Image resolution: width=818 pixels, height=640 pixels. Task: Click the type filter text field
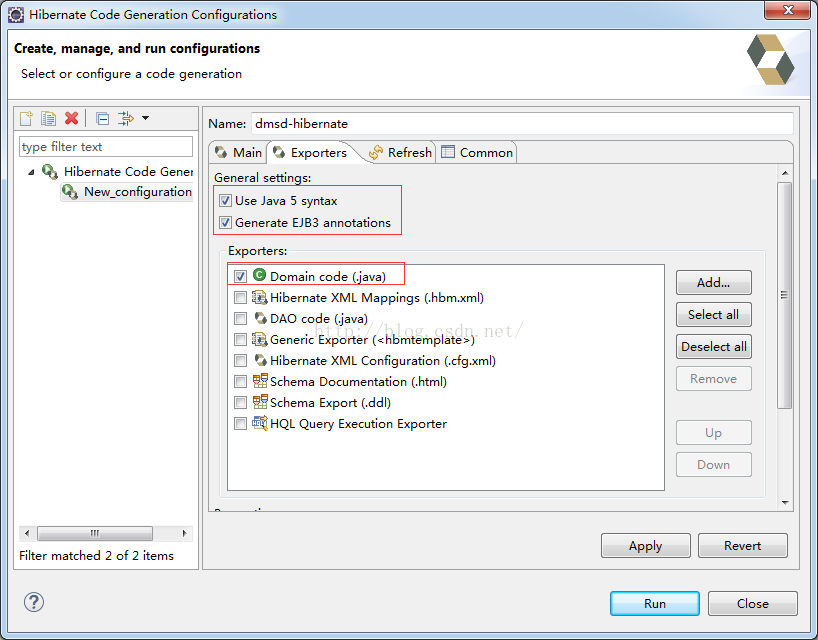click(x=106, y=147)
